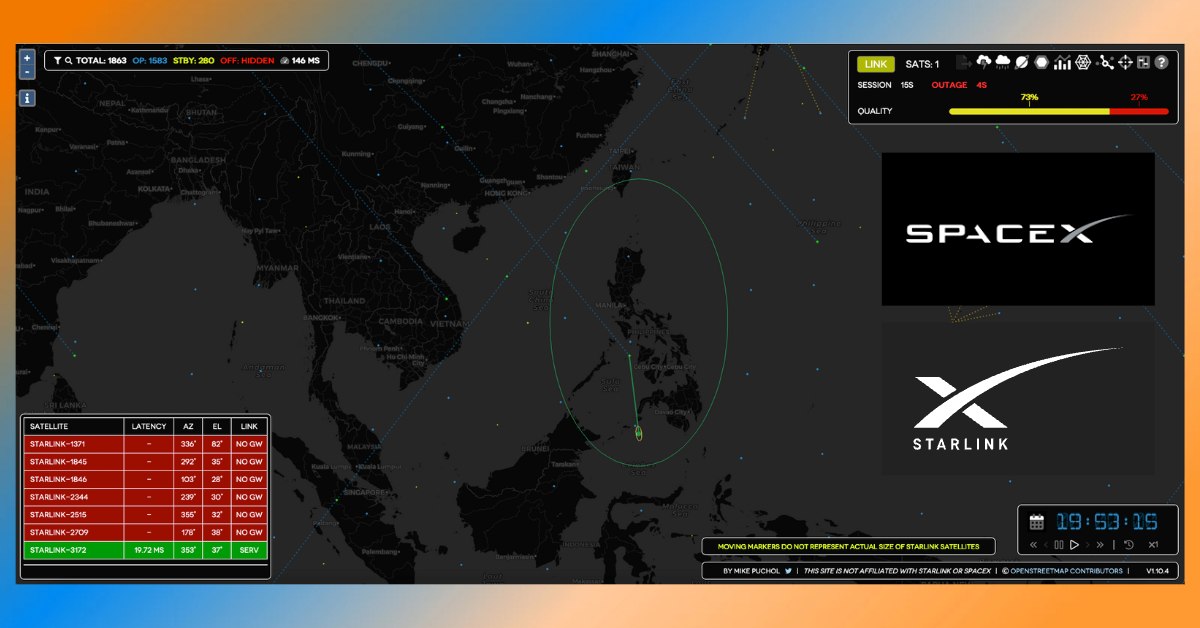Viewport: 1200px width, 628px height.
Task: Click the 146 MS latency readout
Action: [x=306, y=61]
